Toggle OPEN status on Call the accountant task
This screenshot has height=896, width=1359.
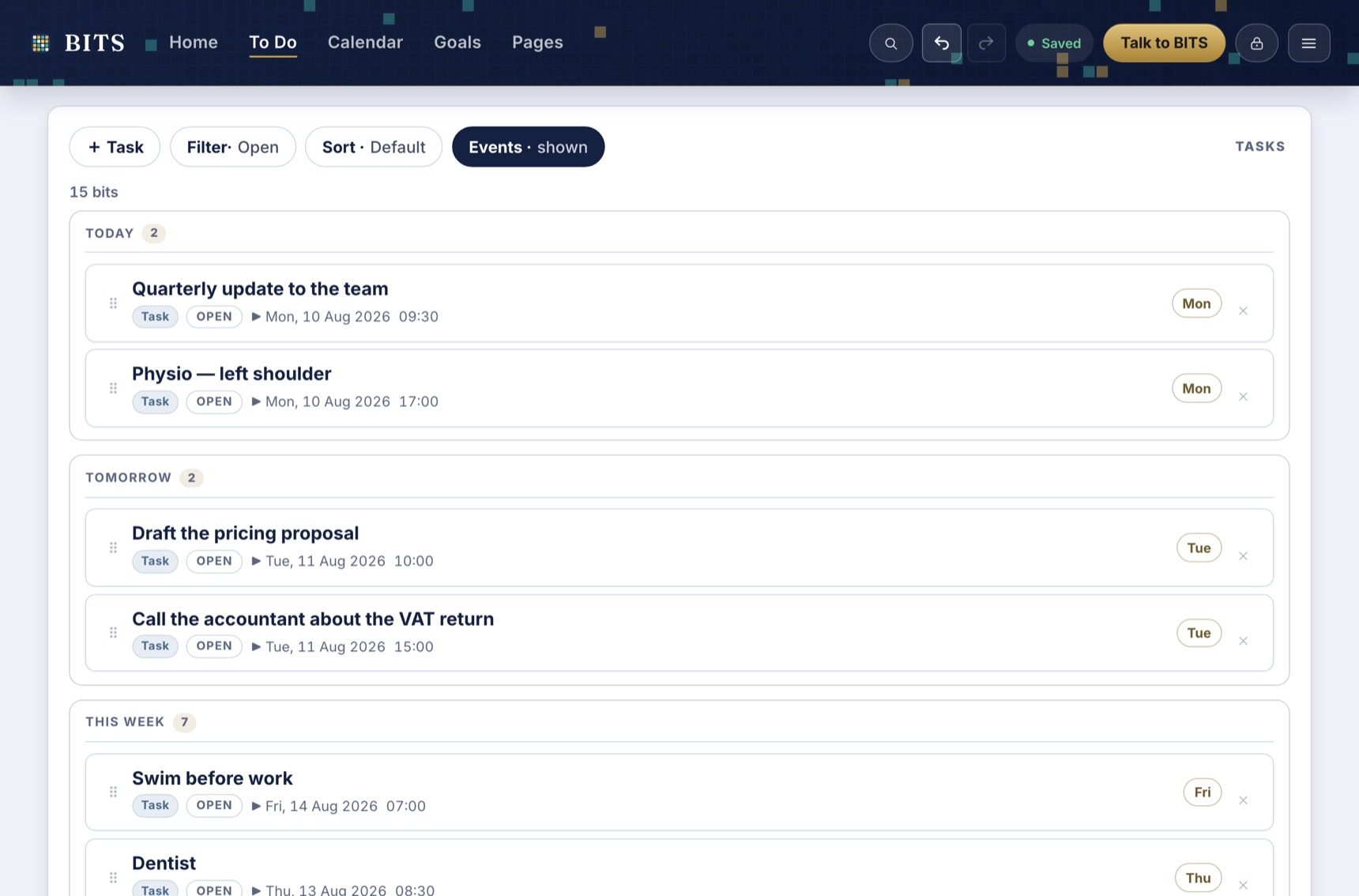214,646
